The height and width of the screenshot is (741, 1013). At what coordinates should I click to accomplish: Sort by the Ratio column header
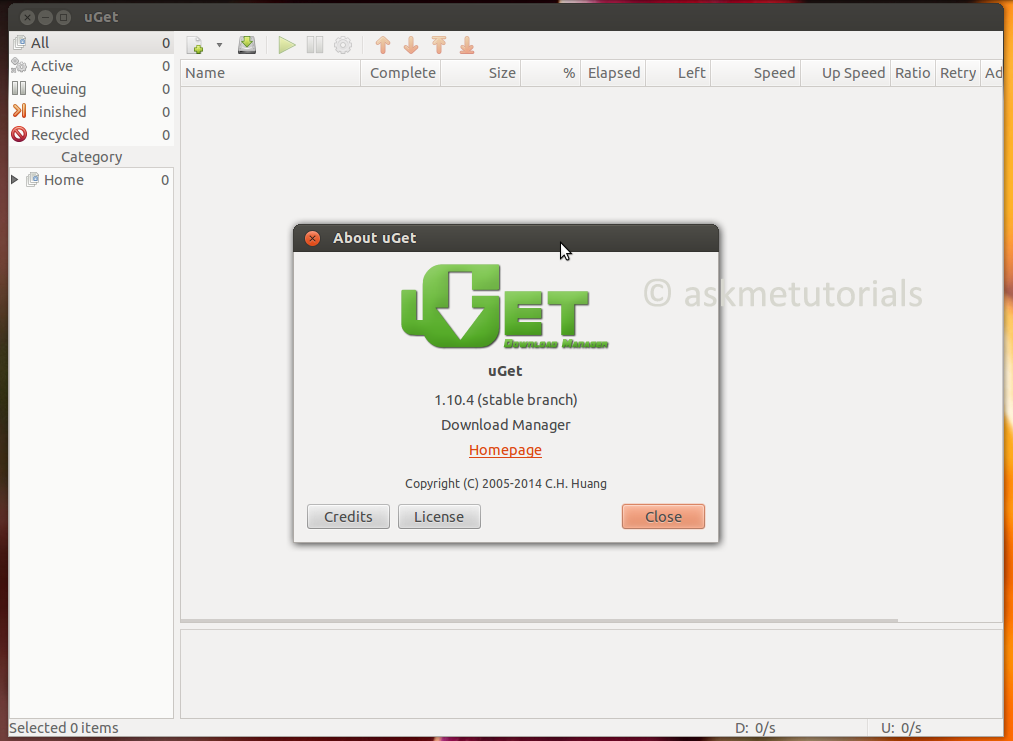point(913,73)
